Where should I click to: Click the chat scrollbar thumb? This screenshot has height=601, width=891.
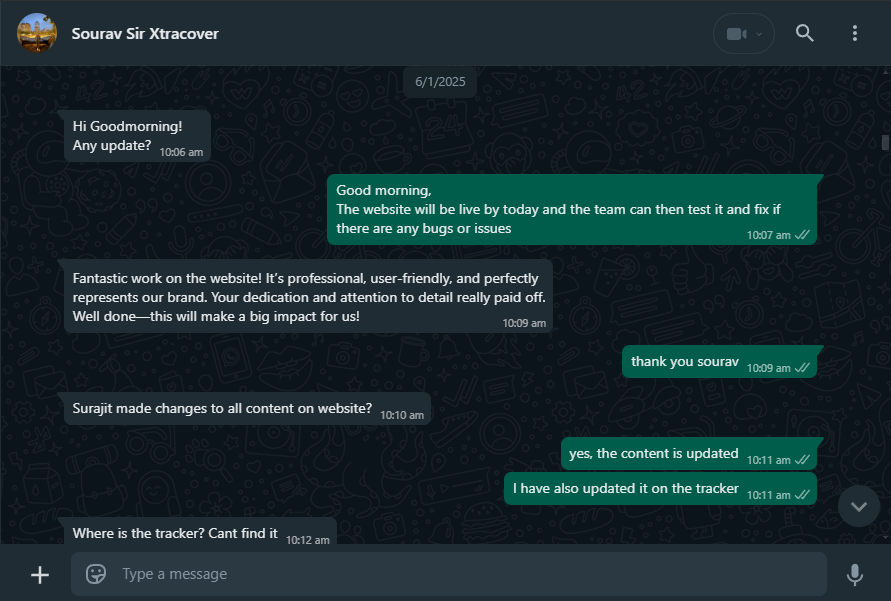(885, 142)
